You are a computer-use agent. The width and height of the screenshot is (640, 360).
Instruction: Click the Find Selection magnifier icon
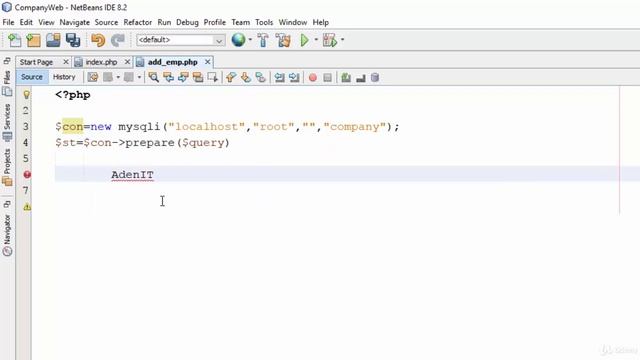pyautogui.click(x=153, y=77)
